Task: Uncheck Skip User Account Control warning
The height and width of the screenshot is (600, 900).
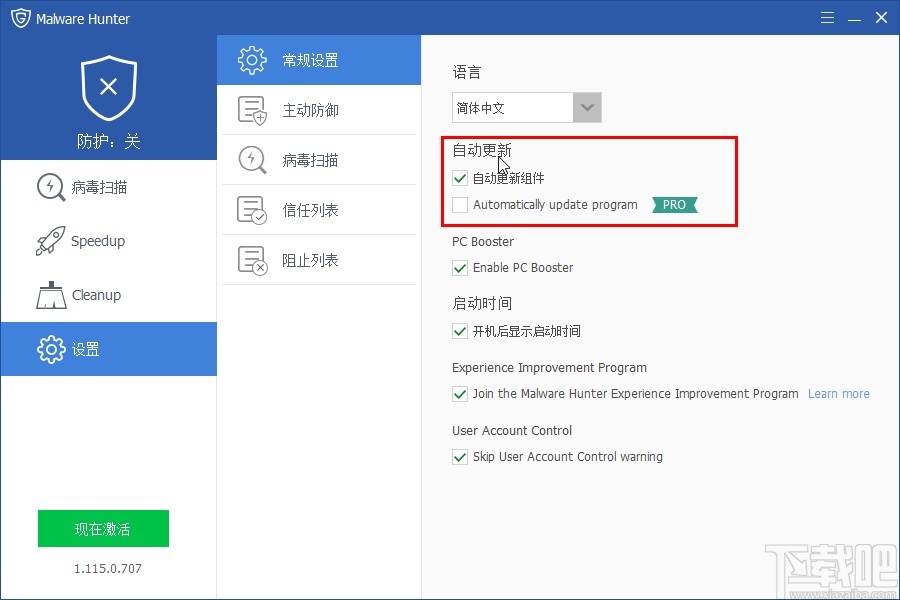Action: click(459, 456)
